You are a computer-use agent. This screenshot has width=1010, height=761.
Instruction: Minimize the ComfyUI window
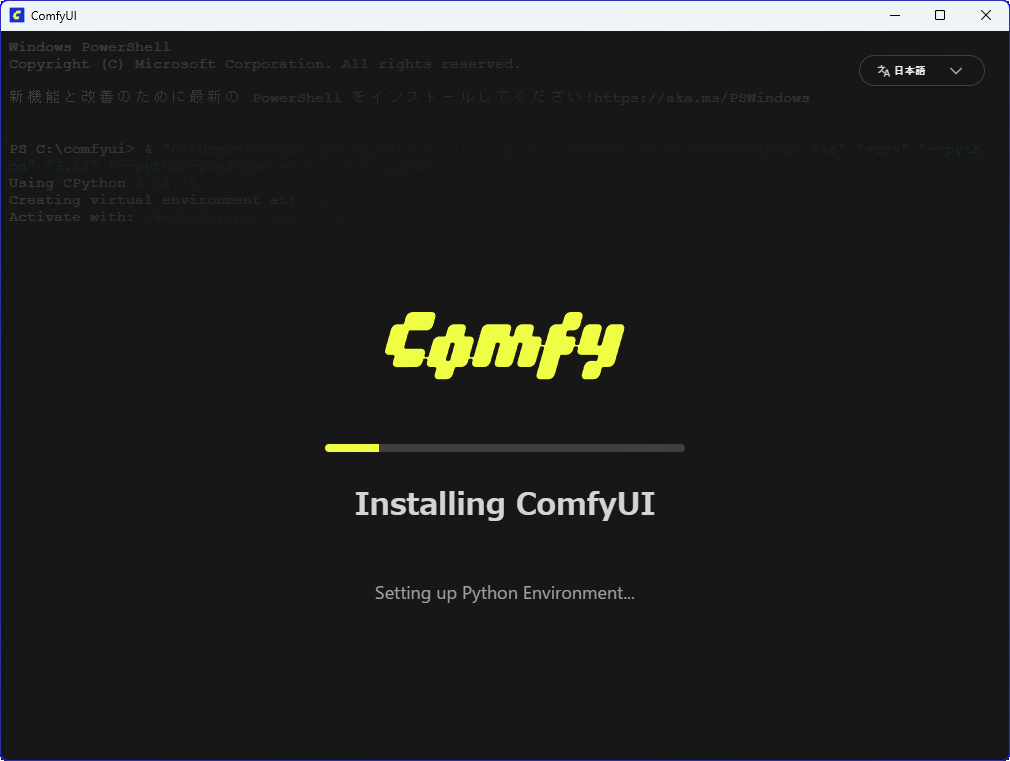click(x=893, y=15)
